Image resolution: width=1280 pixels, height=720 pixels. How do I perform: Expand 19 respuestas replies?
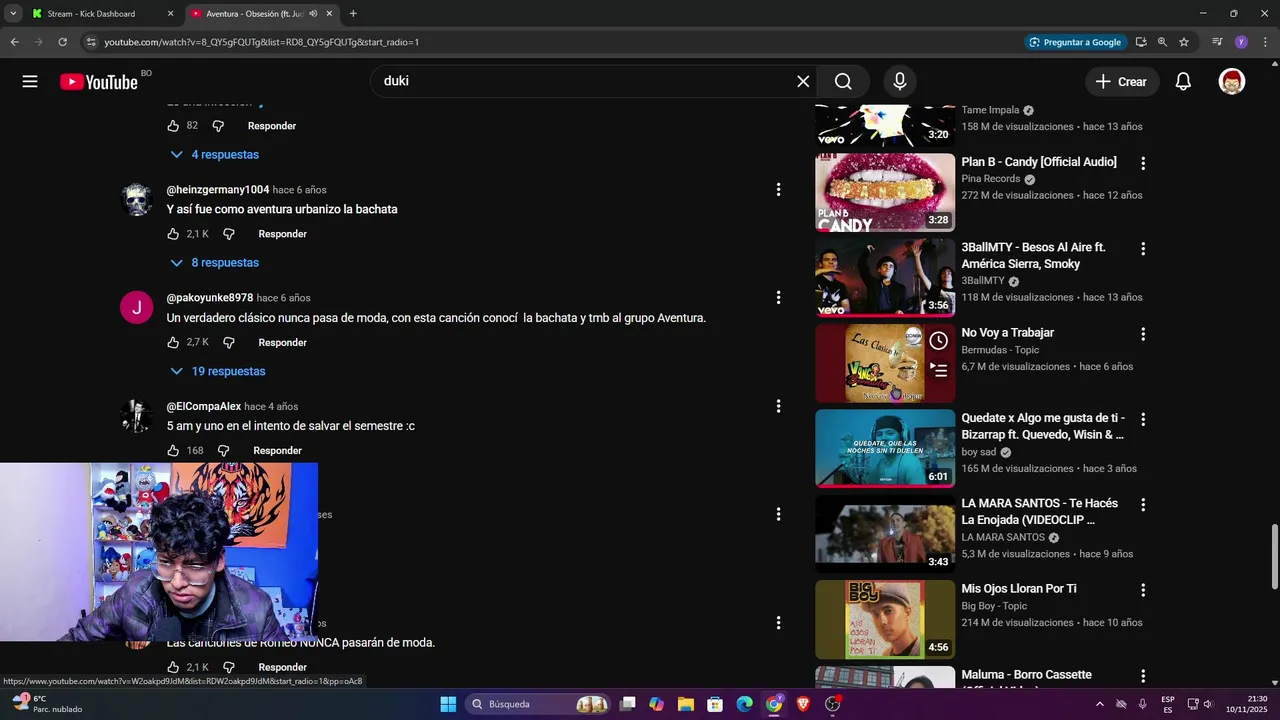(217, 371)
